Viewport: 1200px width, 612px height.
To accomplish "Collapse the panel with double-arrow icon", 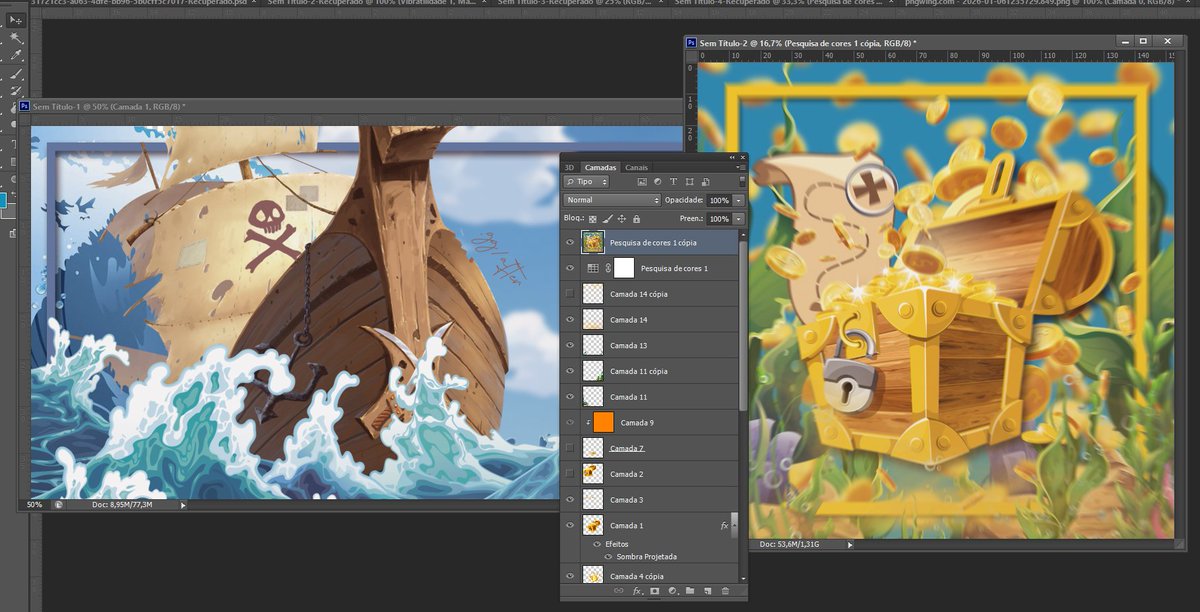I will (x=732, y=157).
